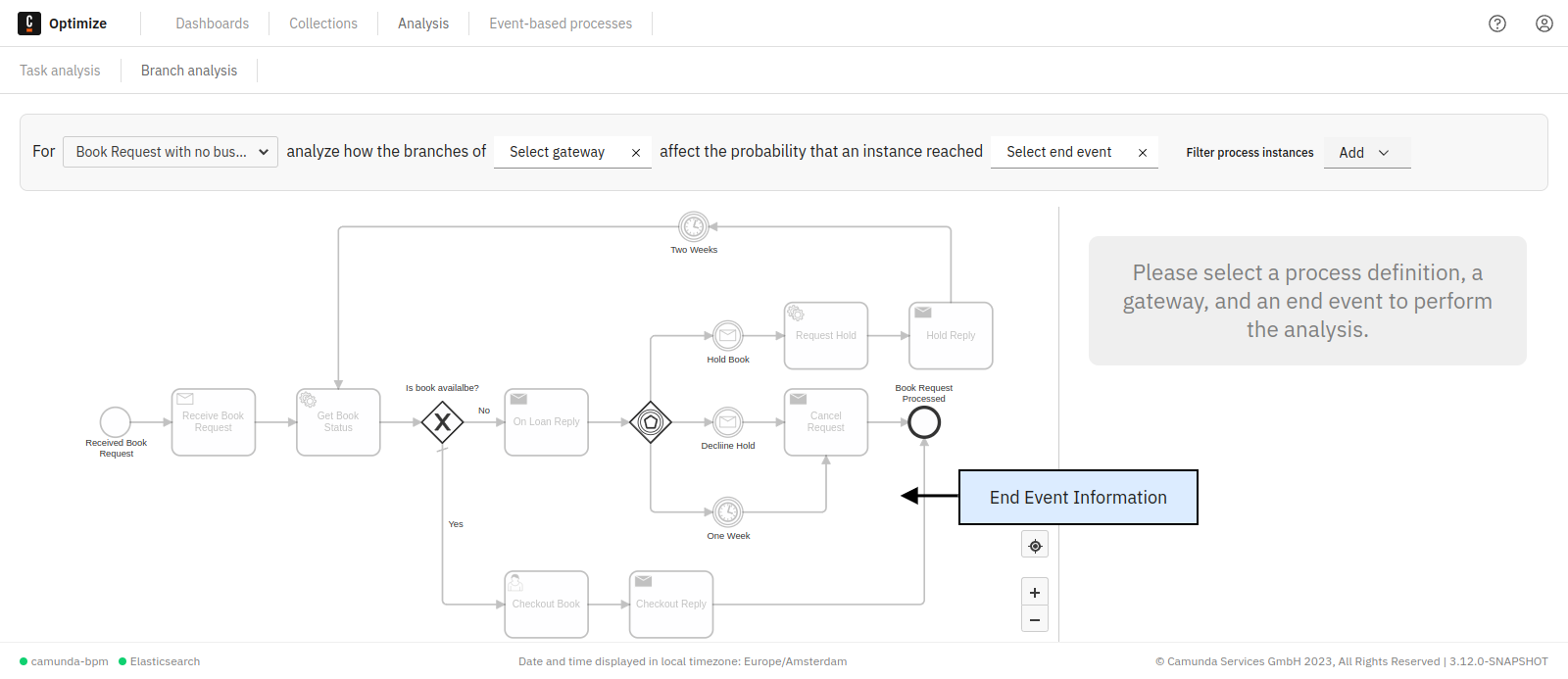Click the End Event Information callout
This screenshot has height=679, width=1568.
point(1078,497)
